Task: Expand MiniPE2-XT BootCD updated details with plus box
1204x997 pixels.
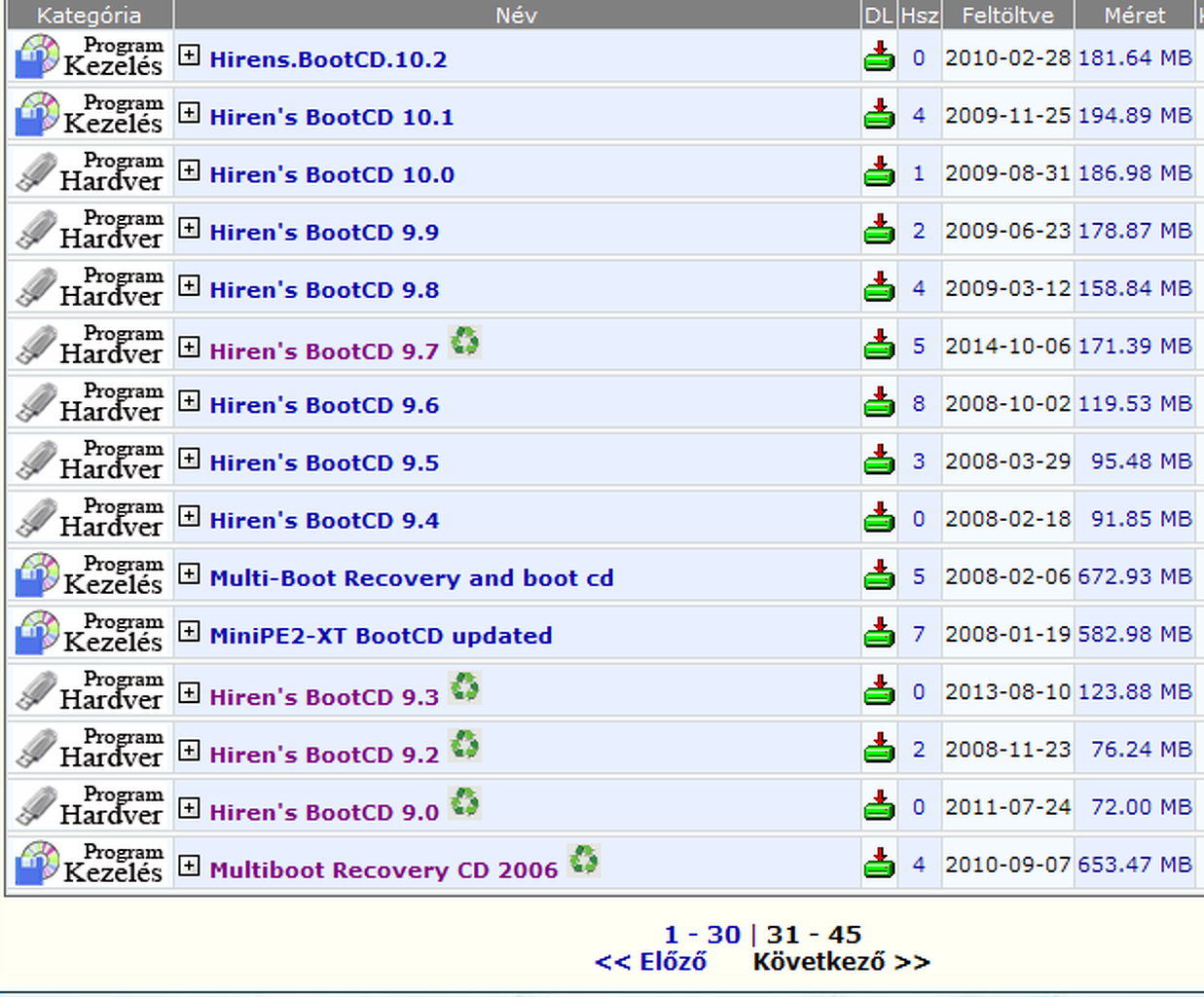Action: (x=189, y=630)
